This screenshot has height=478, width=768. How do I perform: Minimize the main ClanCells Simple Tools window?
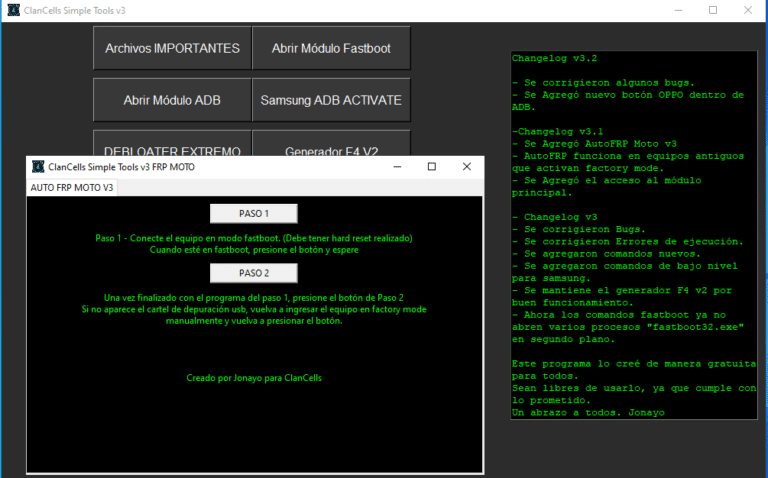point(678,10)
